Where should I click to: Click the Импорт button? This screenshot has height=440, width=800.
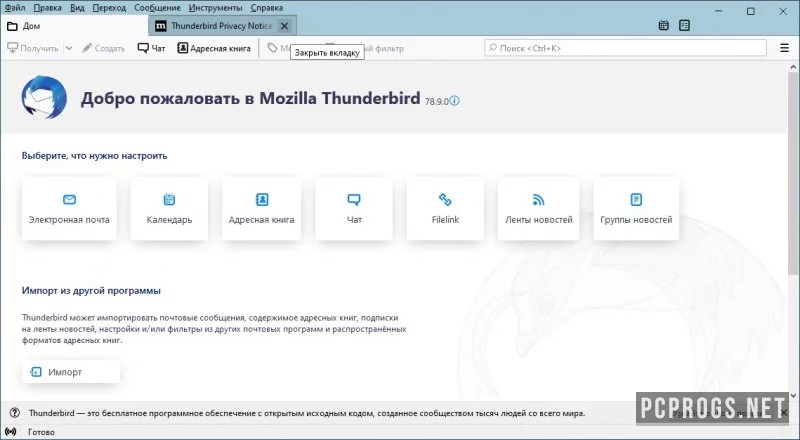(71, 372)
